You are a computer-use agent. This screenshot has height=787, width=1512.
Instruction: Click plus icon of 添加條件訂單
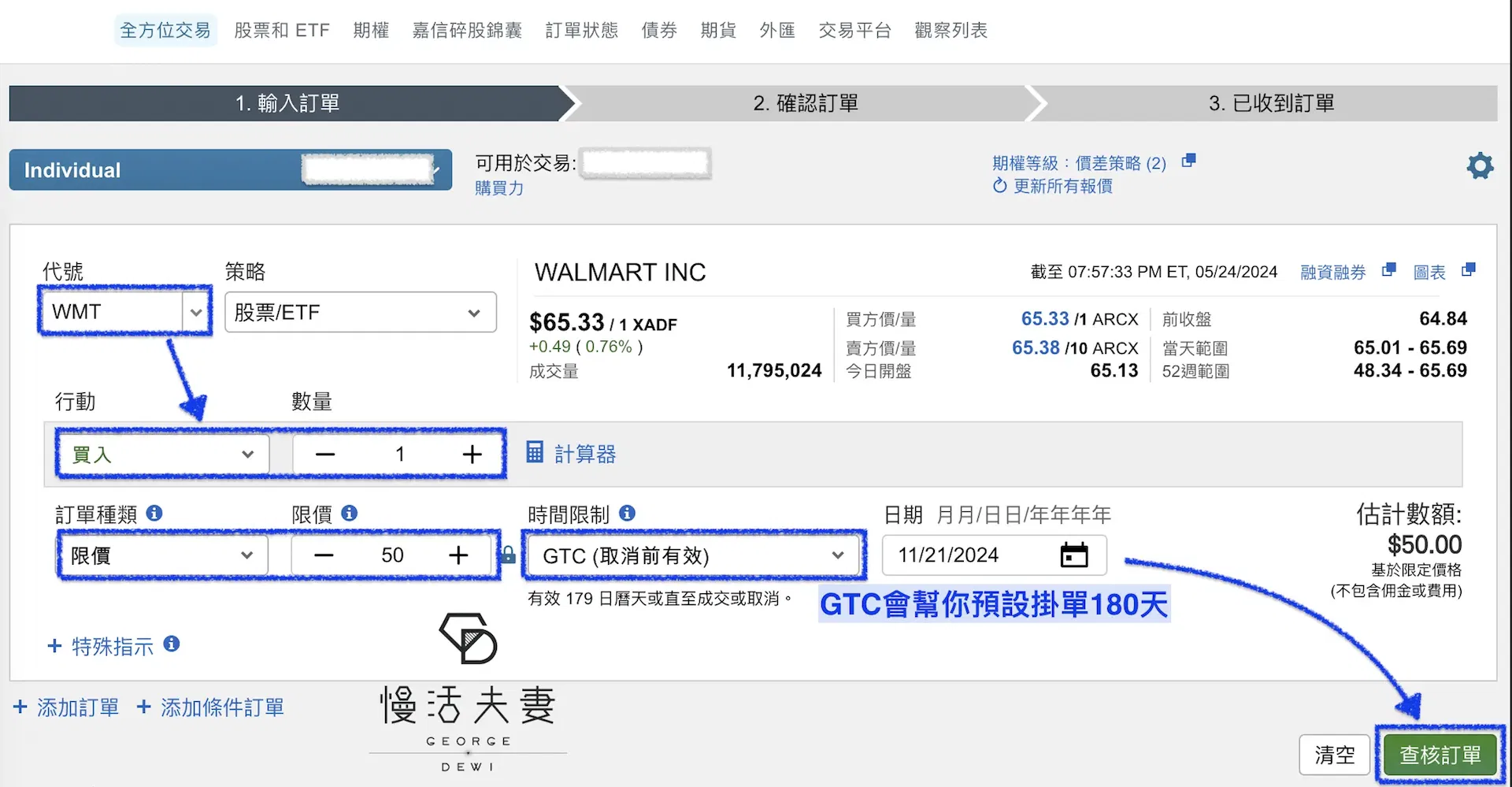click(144, 707)
